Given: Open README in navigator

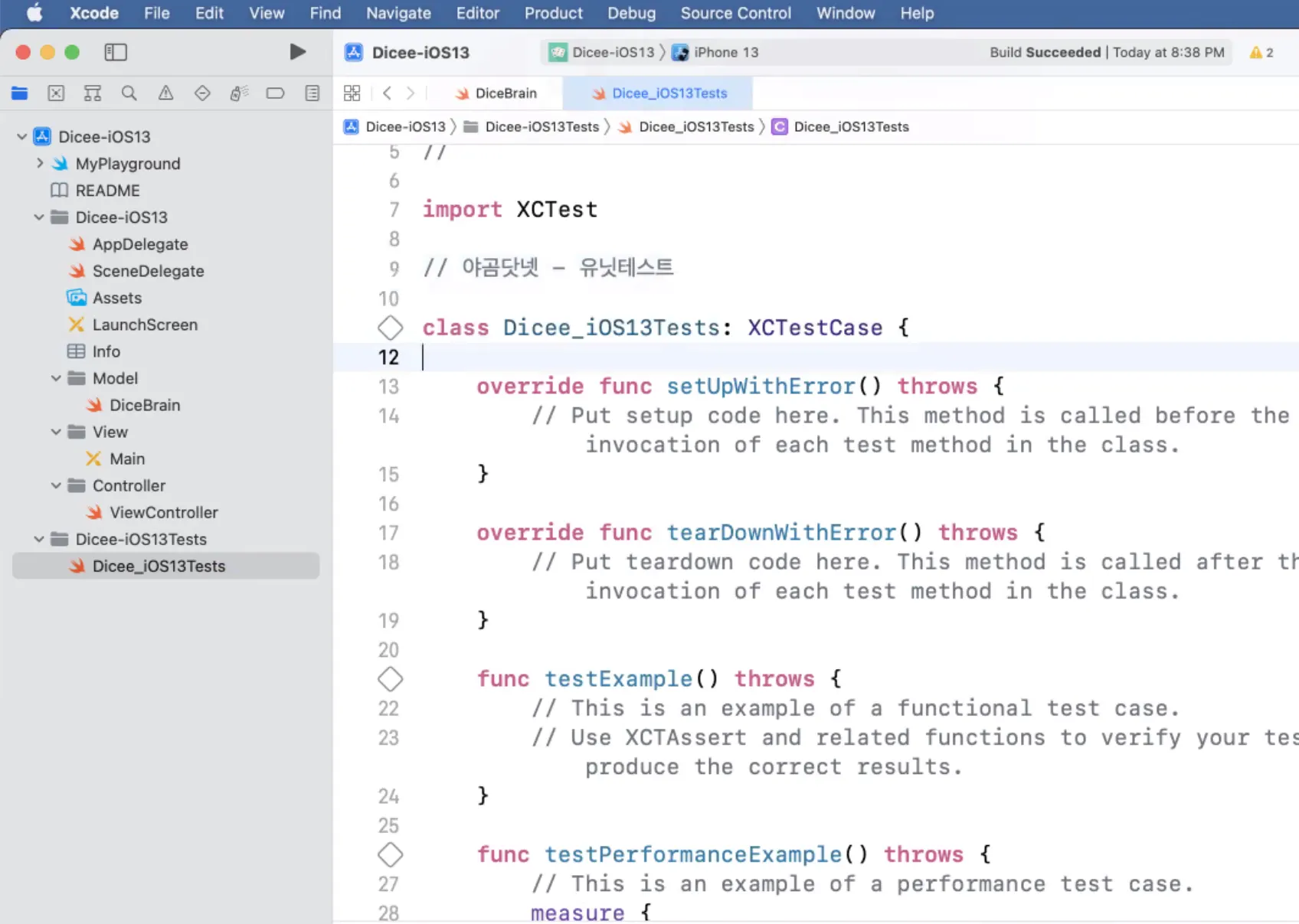Looking at the screenshot, I should tap(107, 191).
